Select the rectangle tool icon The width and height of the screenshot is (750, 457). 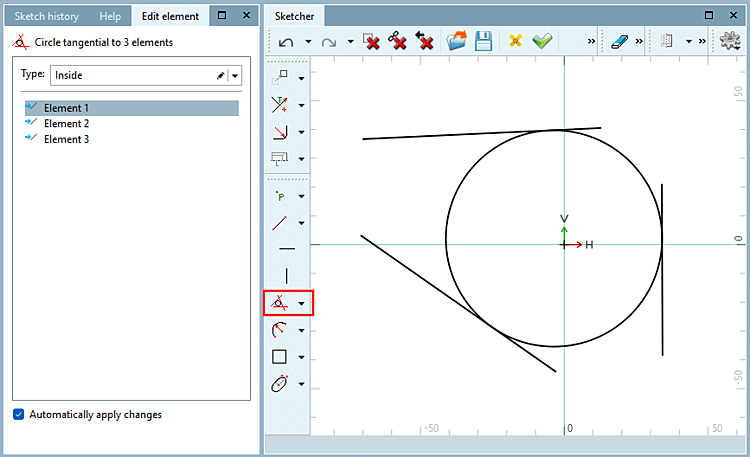pyautogui.click(x=279, y=357)
